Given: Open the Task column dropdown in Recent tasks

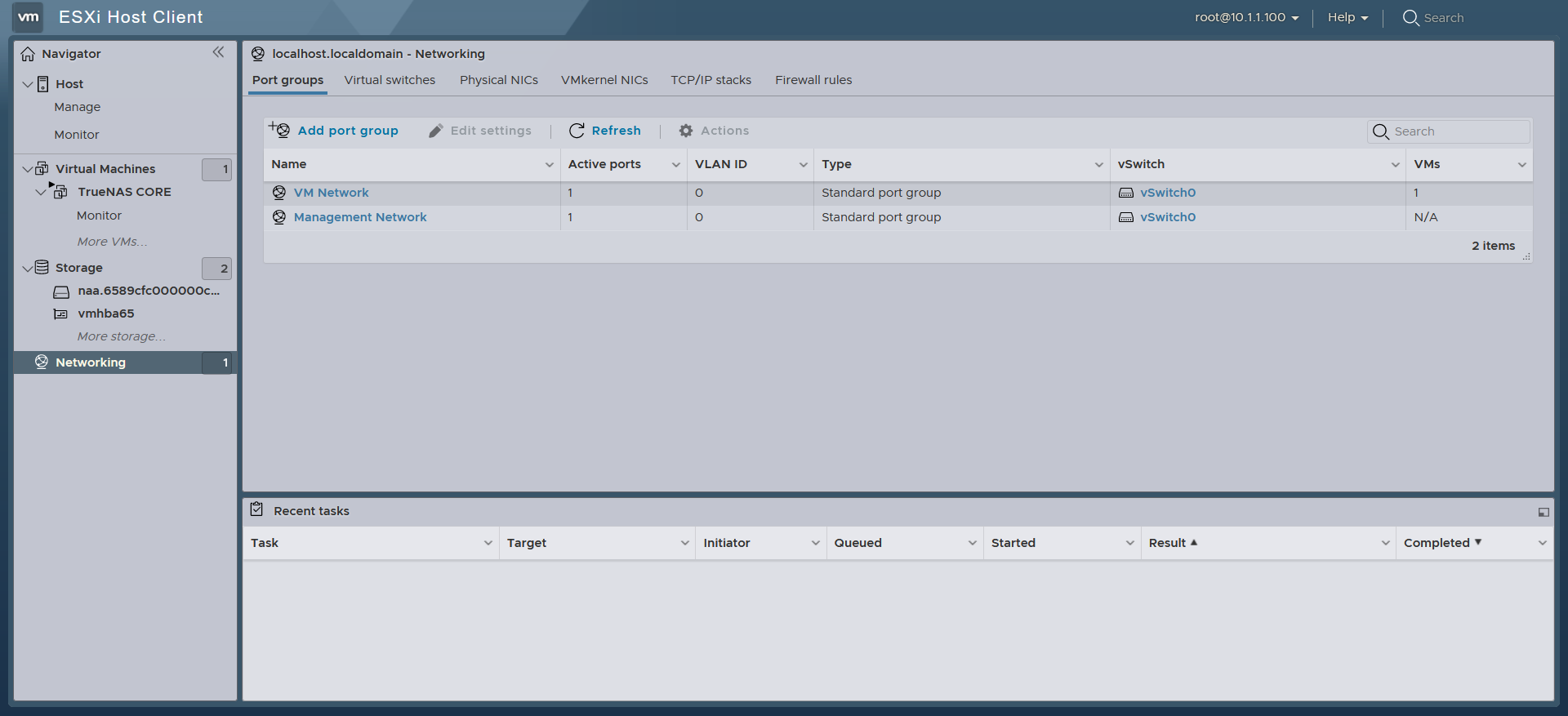Looking at the screenshot, I should (488, 543).
